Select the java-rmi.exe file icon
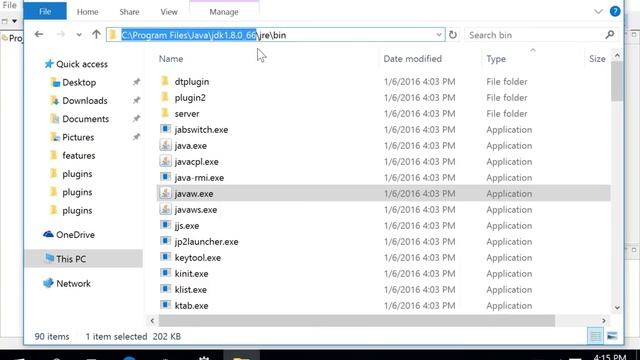Viewport: 640px width, 360px height. [165, 177]
